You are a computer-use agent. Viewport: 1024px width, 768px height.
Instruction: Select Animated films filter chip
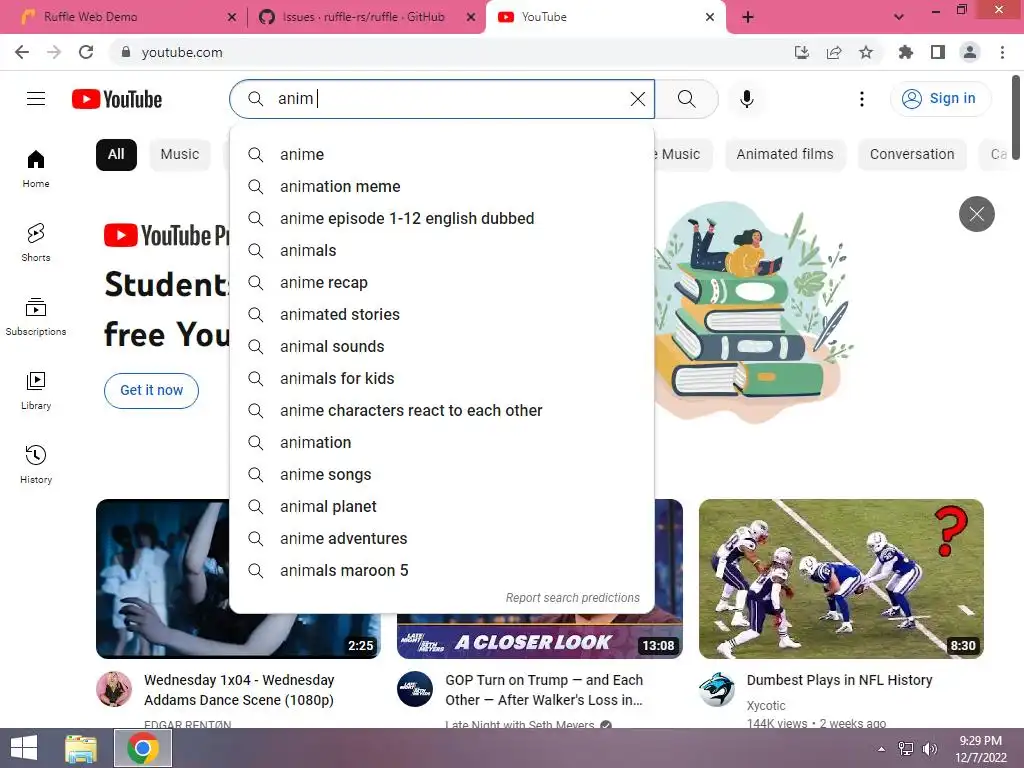pyautogui.click(x=785, y=155)
